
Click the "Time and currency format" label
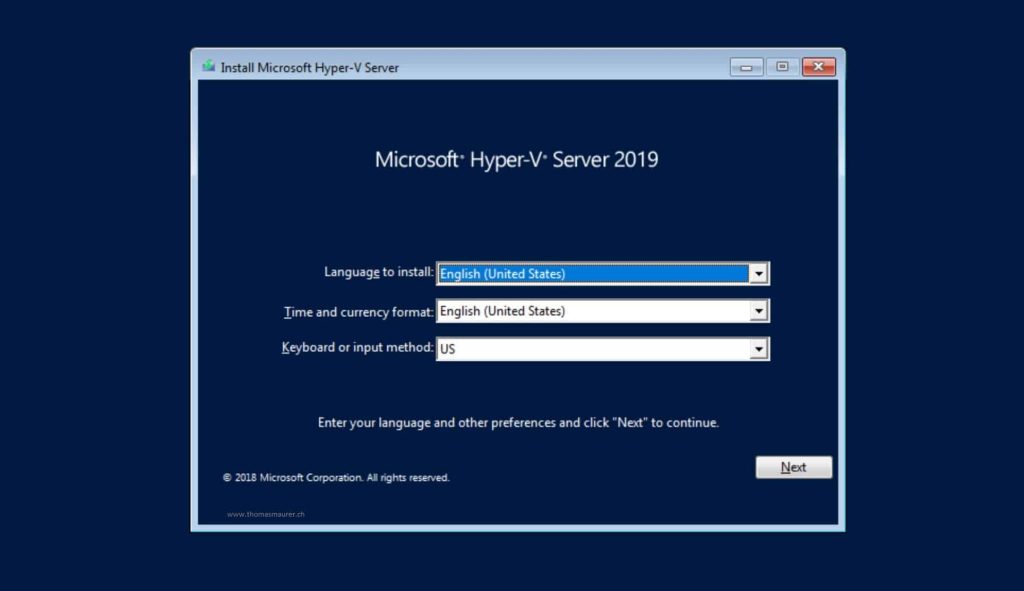pyautogui.click(x=358, y=311)
